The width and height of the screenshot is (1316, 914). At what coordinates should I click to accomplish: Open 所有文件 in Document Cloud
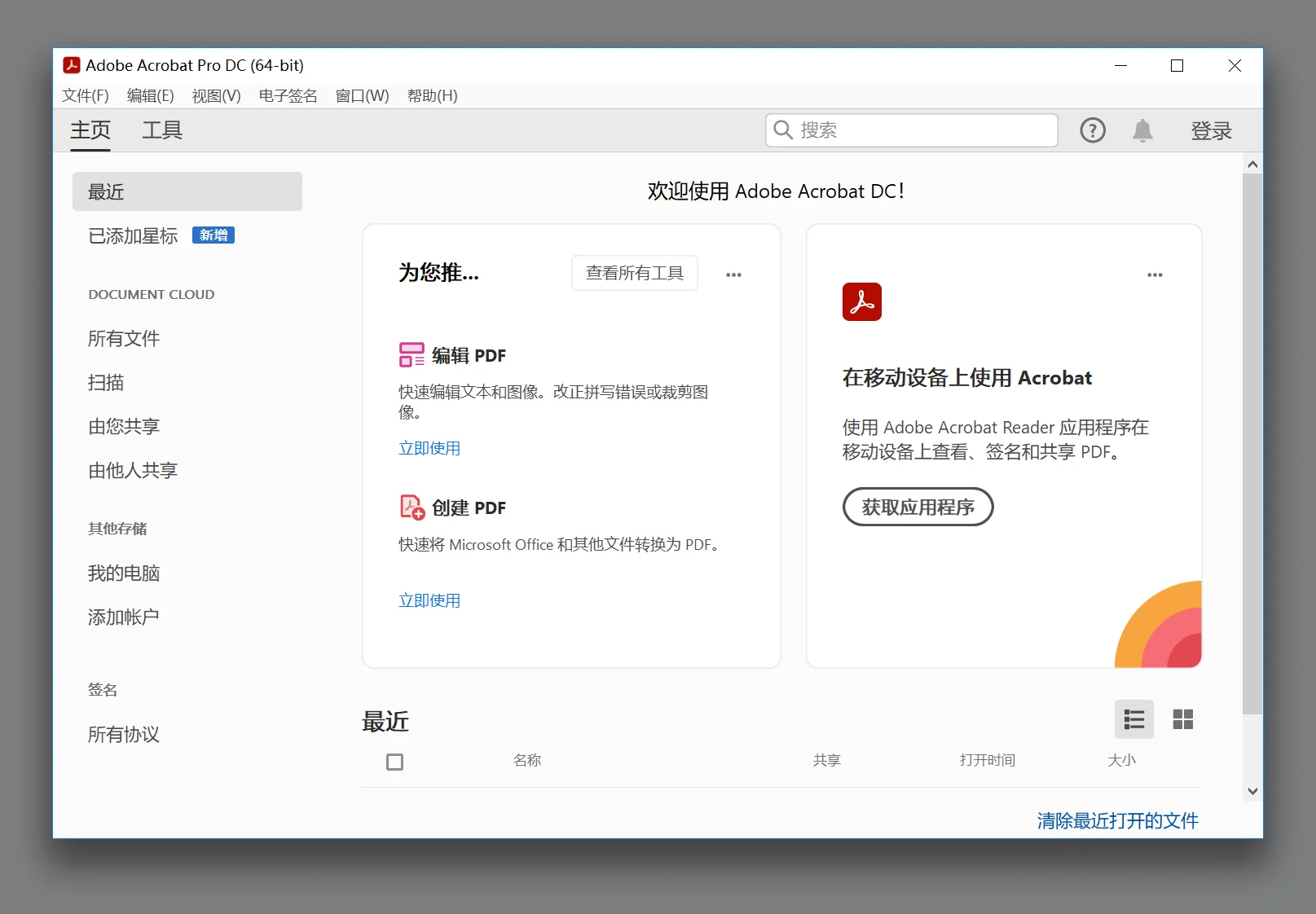click(x=124, y=339)
